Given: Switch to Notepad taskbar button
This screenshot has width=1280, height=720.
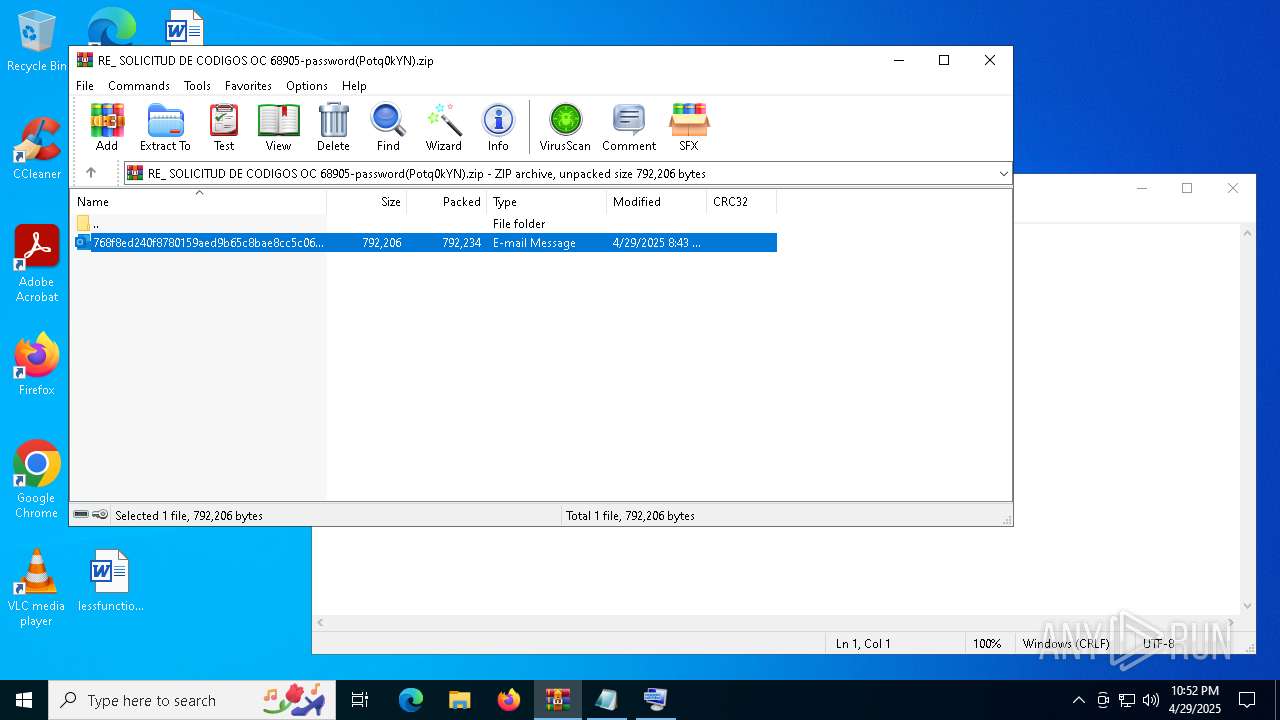Looking at the screenshot, I should [607, 700].
